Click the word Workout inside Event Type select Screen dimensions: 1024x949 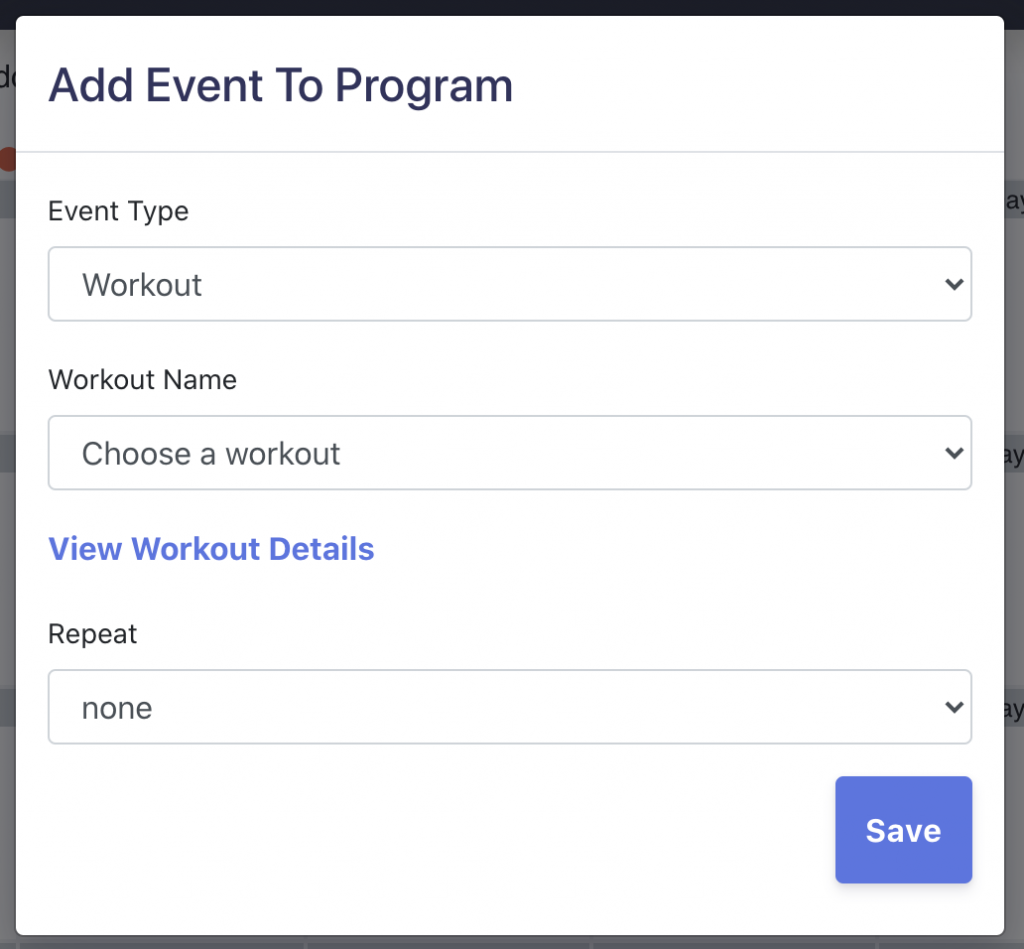[x=142, y=285]
